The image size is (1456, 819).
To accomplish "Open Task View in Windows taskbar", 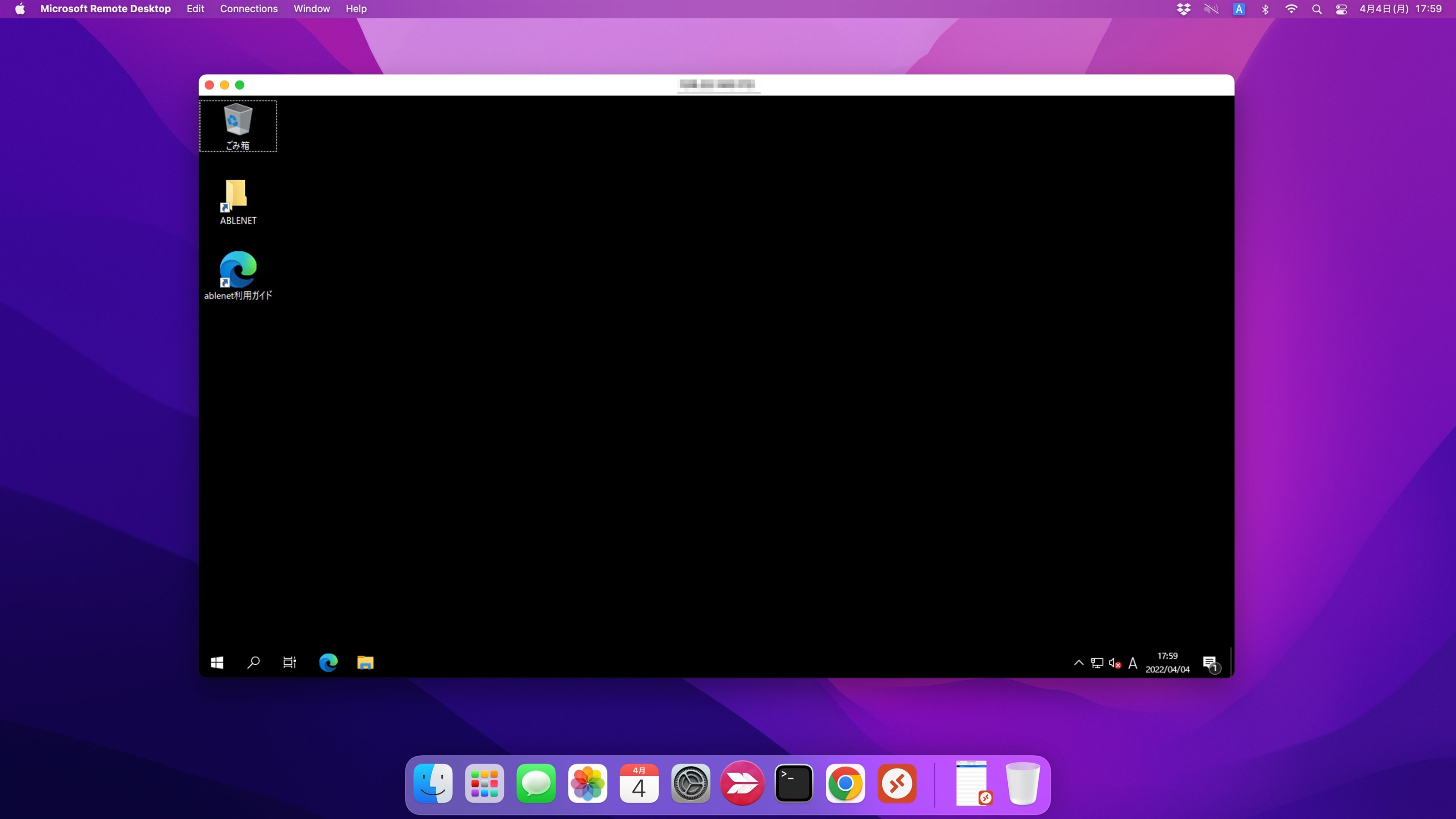I will 289,662.
